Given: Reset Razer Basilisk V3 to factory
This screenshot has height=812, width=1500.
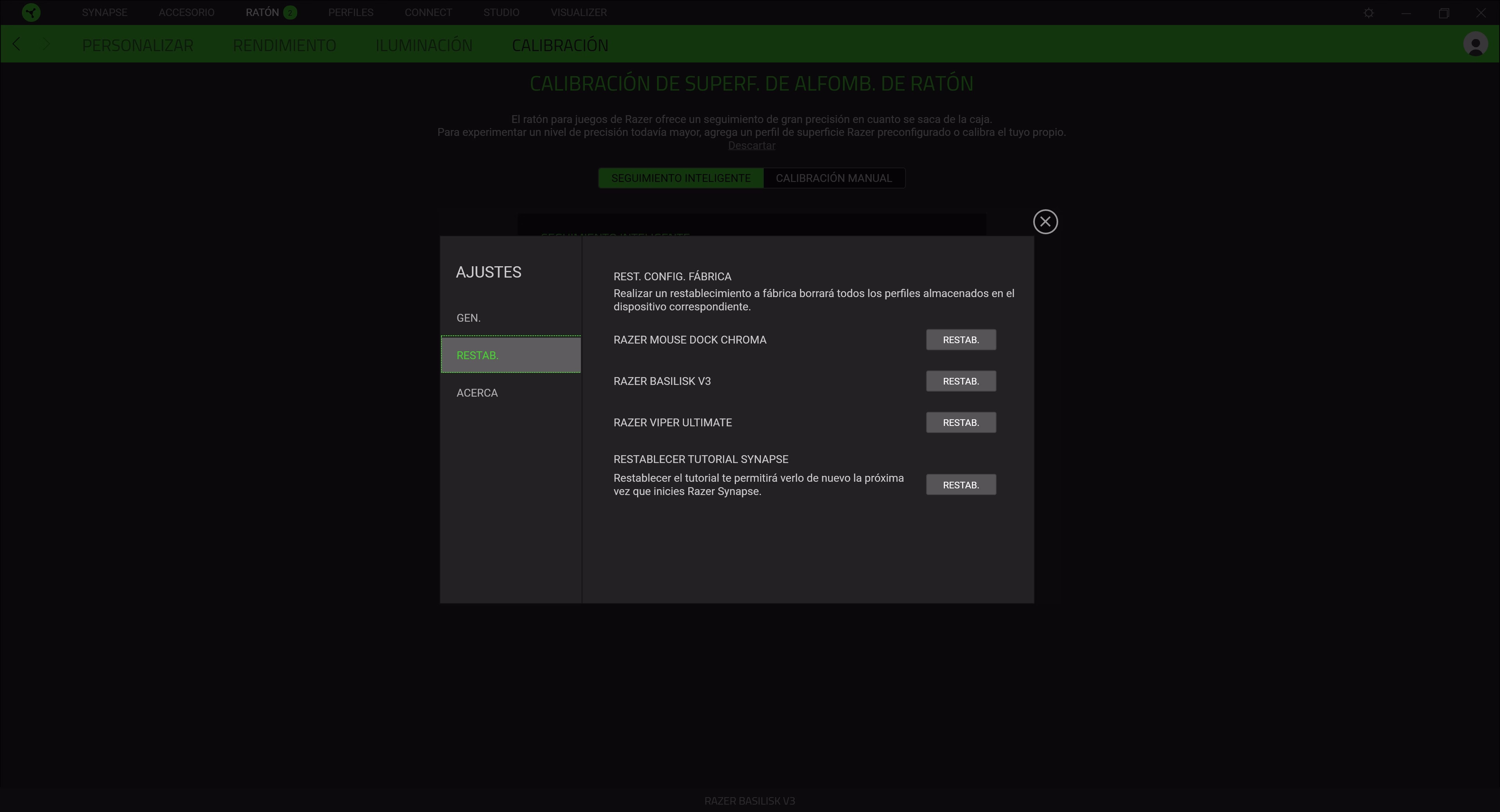Looking at the screenshot, I should tap(961, 381).
